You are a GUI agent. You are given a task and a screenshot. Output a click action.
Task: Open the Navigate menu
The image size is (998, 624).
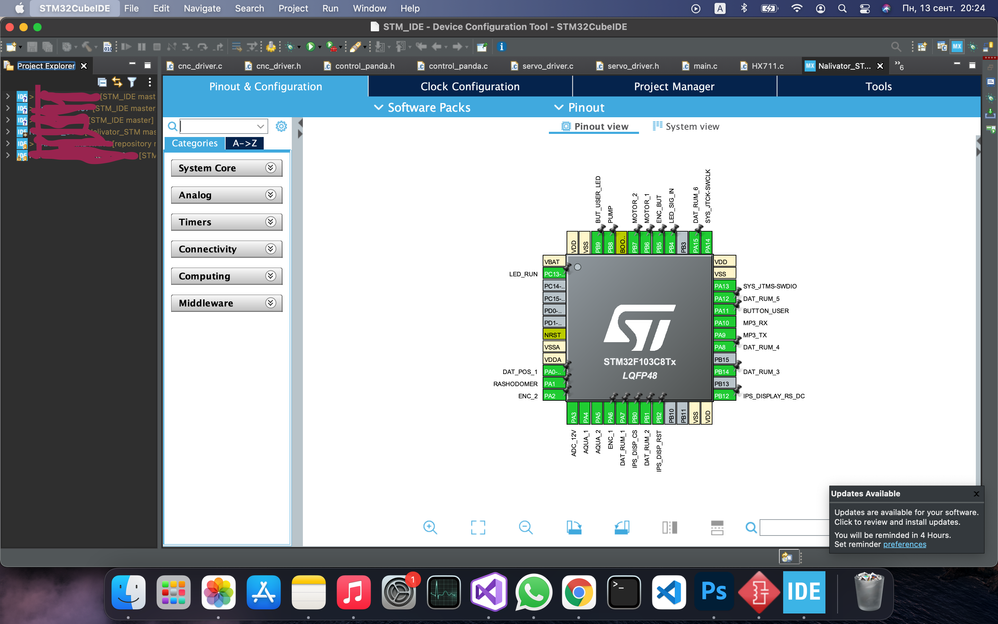coord(202,8)
